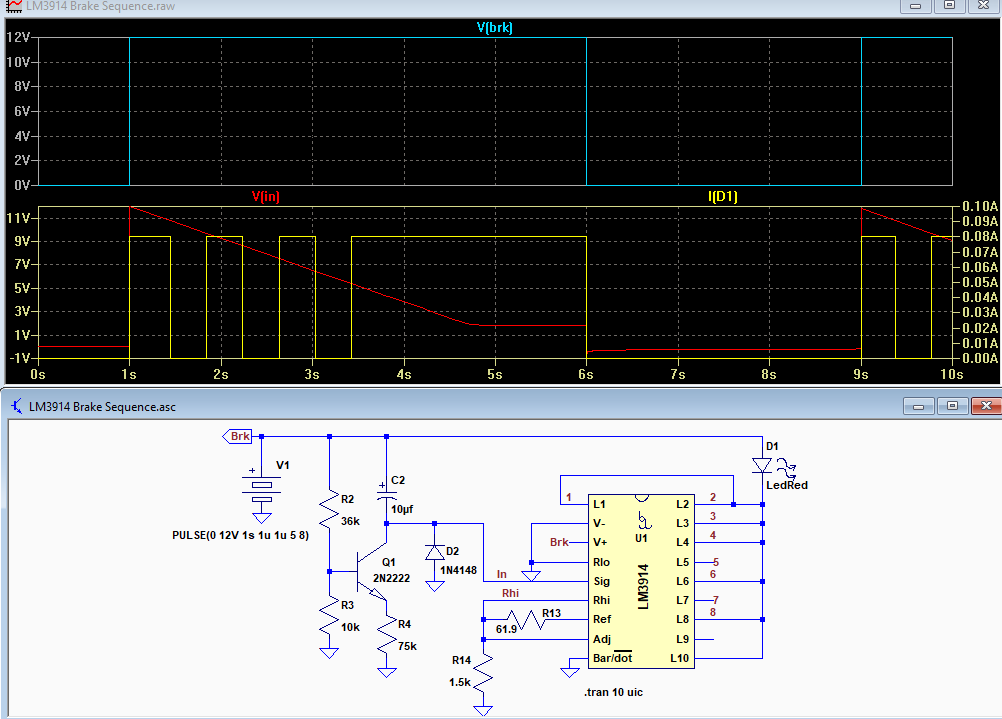1002x719 pixels.
Task: Click the 1N4148 diode value label
Action: point(458,570)
